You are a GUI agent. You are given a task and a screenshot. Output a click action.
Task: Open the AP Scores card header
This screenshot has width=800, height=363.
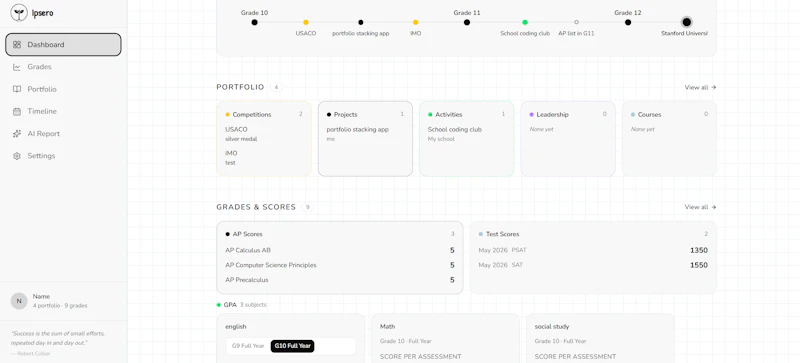coord(340,234)
